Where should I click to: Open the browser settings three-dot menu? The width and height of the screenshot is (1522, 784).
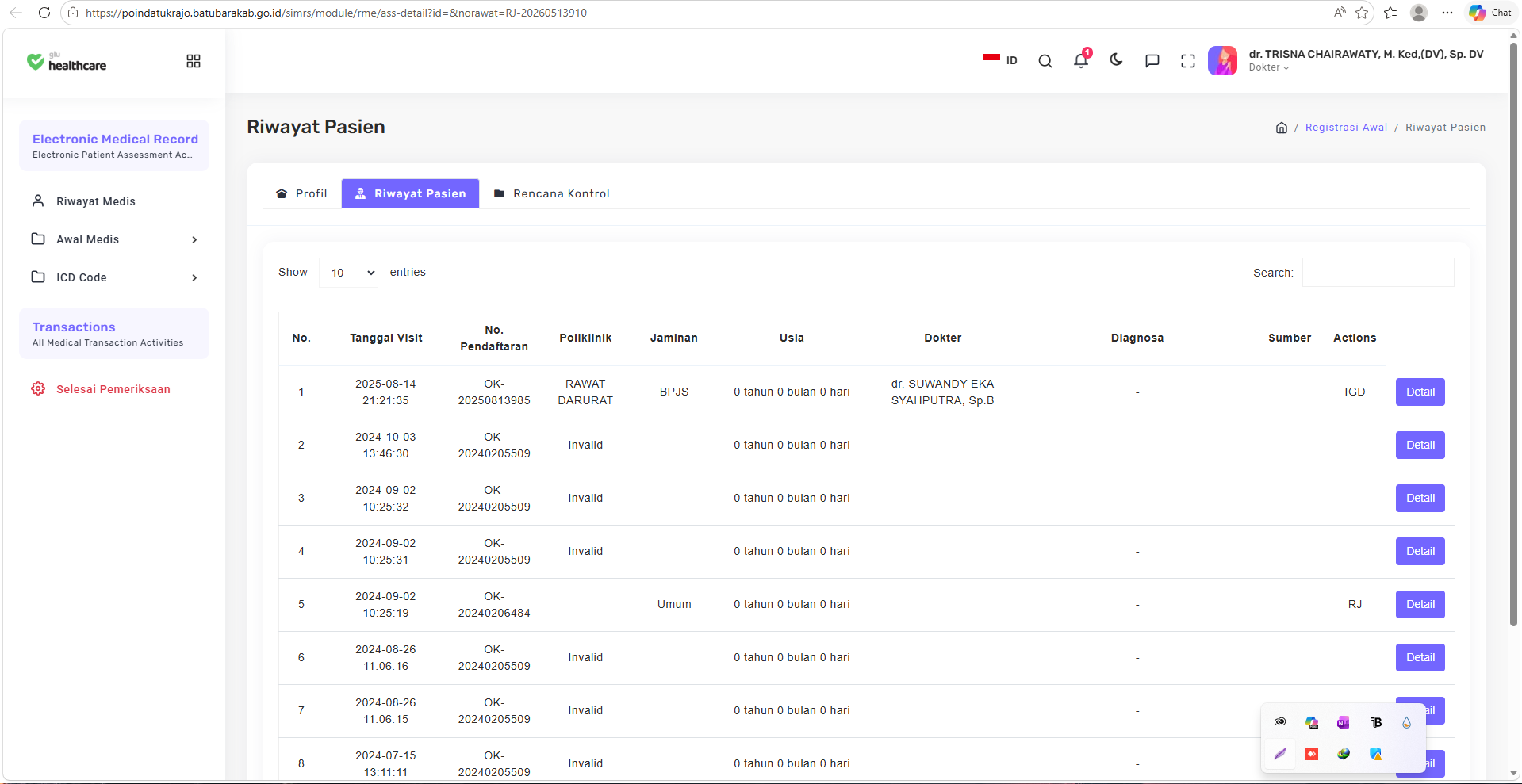tap(1447, 13)
